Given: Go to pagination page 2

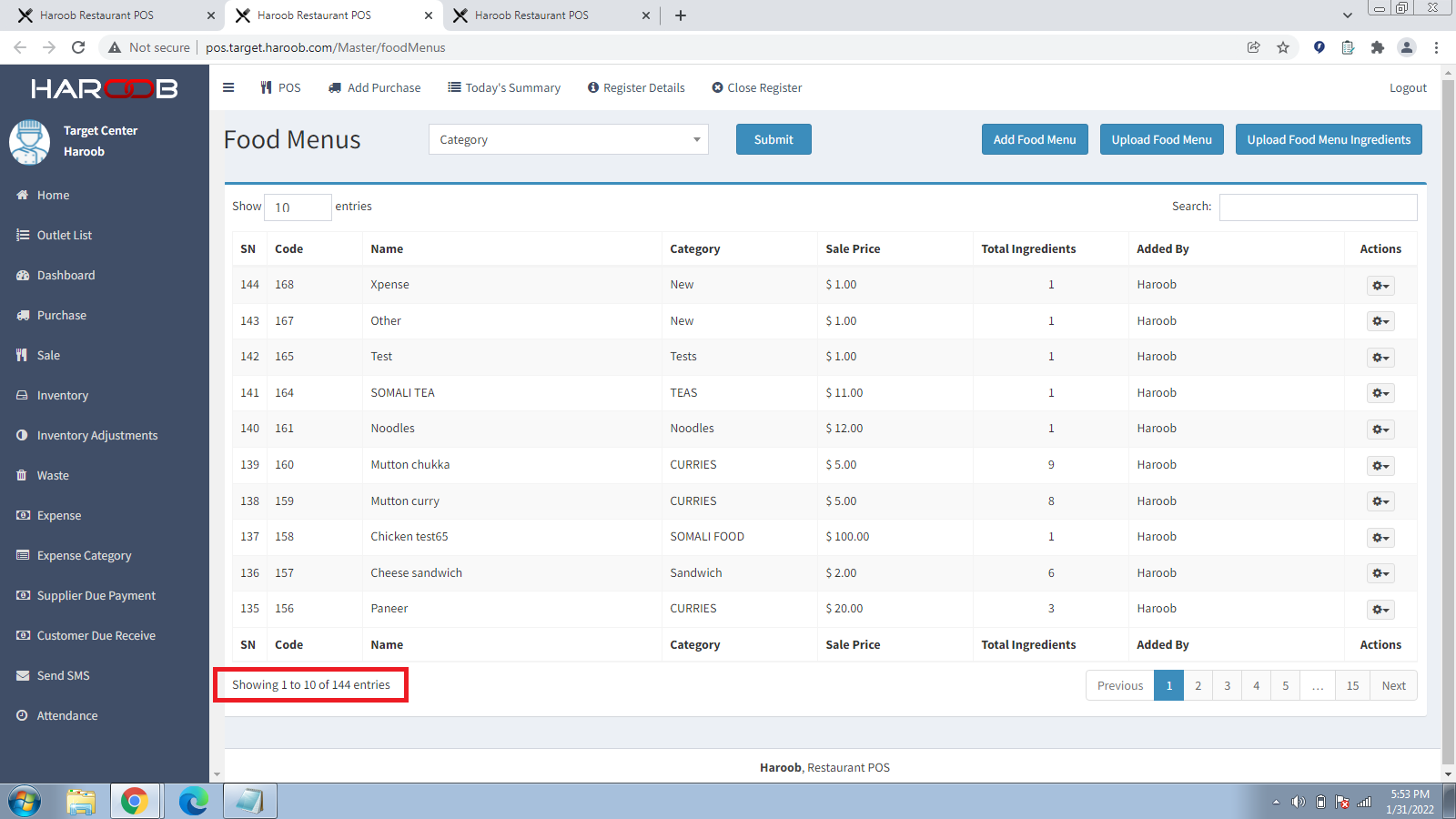Looking at the screenshot, I should (1198, 685).
